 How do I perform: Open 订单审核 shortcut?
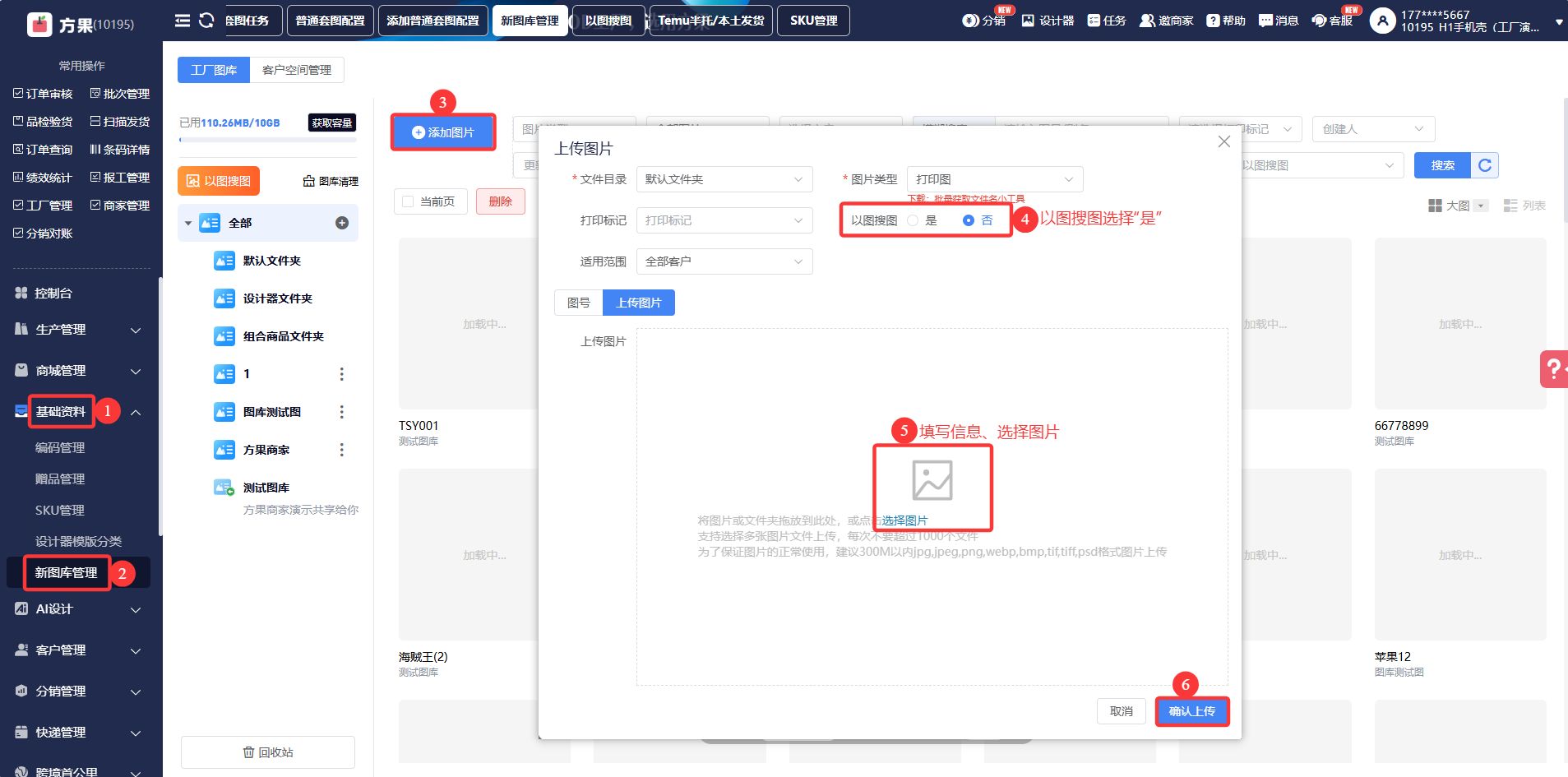point(44,94)
